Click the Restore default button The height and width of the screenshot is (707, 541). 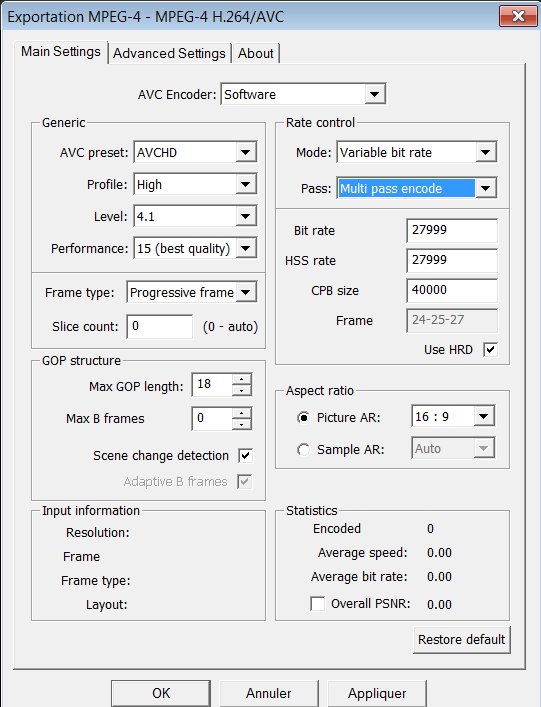coord(462,639)
